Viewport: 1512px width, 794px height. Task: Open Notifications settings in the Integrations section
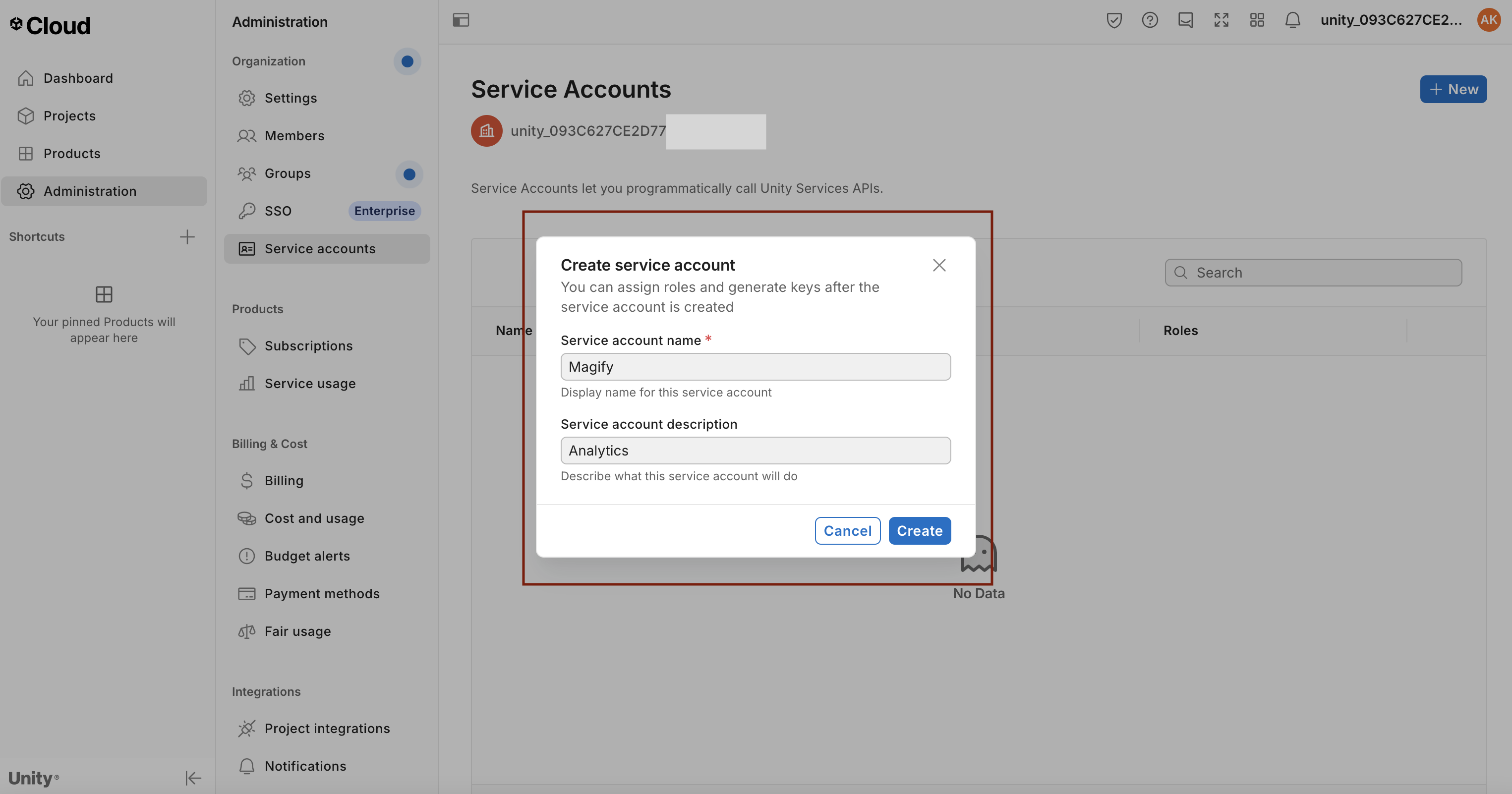pyautogui.click(x=327, y=766)
